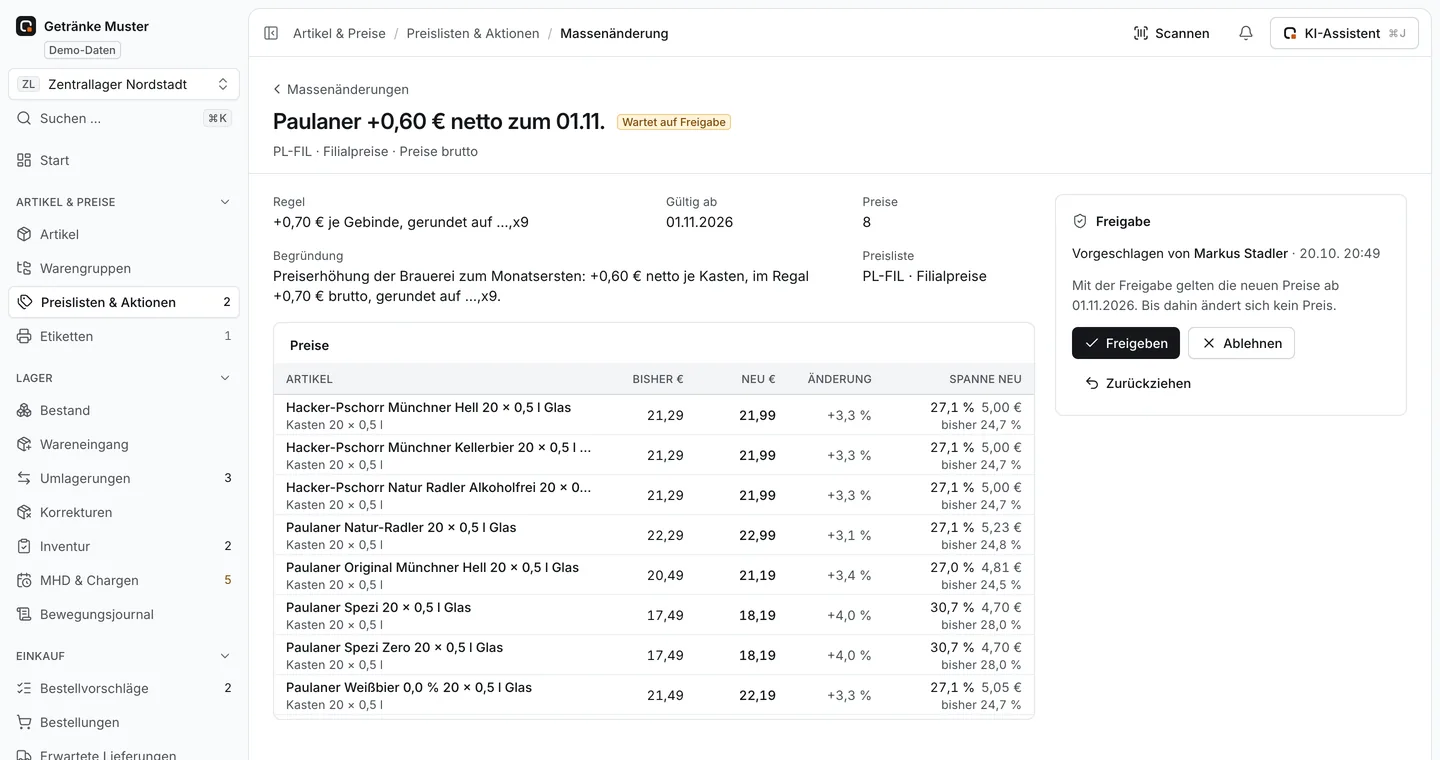Image resolution: width=1440 pixels, height=760 pixels.
Task: Go to Start in sidebar
Action: coord(124,160)
